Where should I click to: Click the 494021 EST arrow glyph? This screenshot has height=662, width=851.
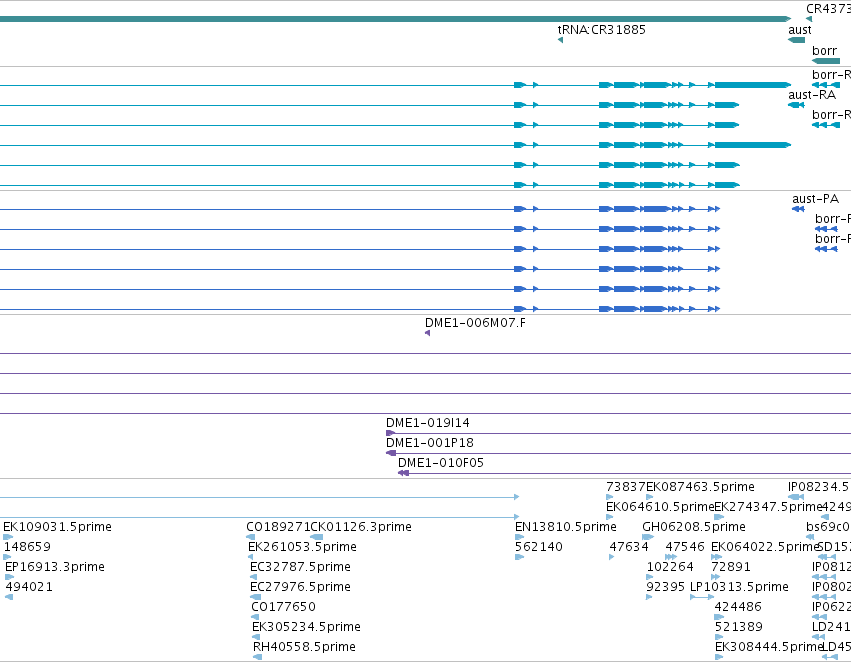click(9, 597)
